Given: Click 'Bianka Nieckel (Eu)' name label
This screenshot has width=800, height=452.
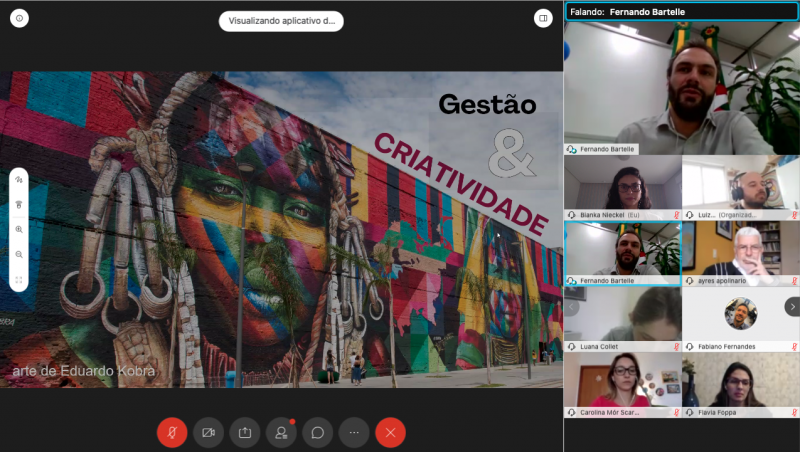Looking at the screenshot, I should pos(610,215).
